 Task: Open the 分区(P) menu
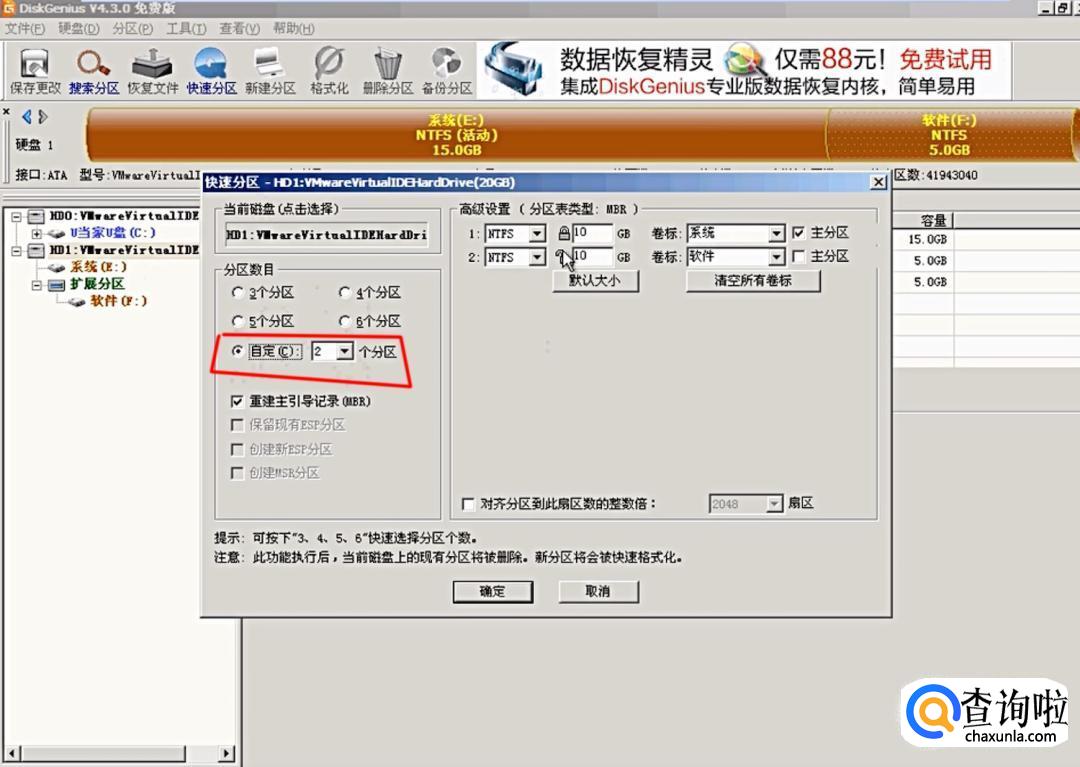click(132, 28)
